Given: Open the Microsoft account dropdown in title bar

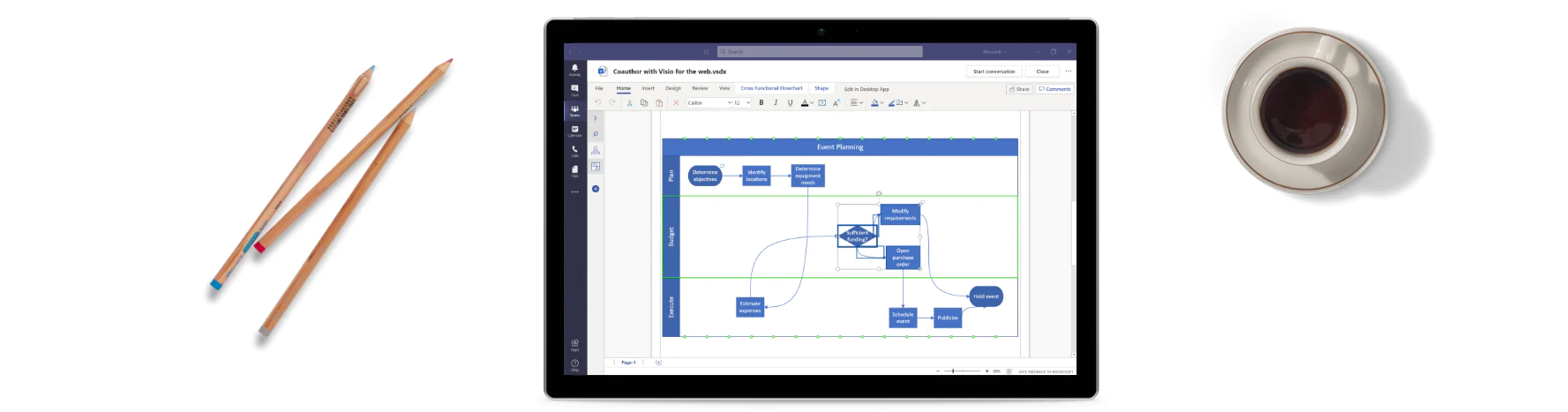Looking at the screenshot, I should 994,52.
